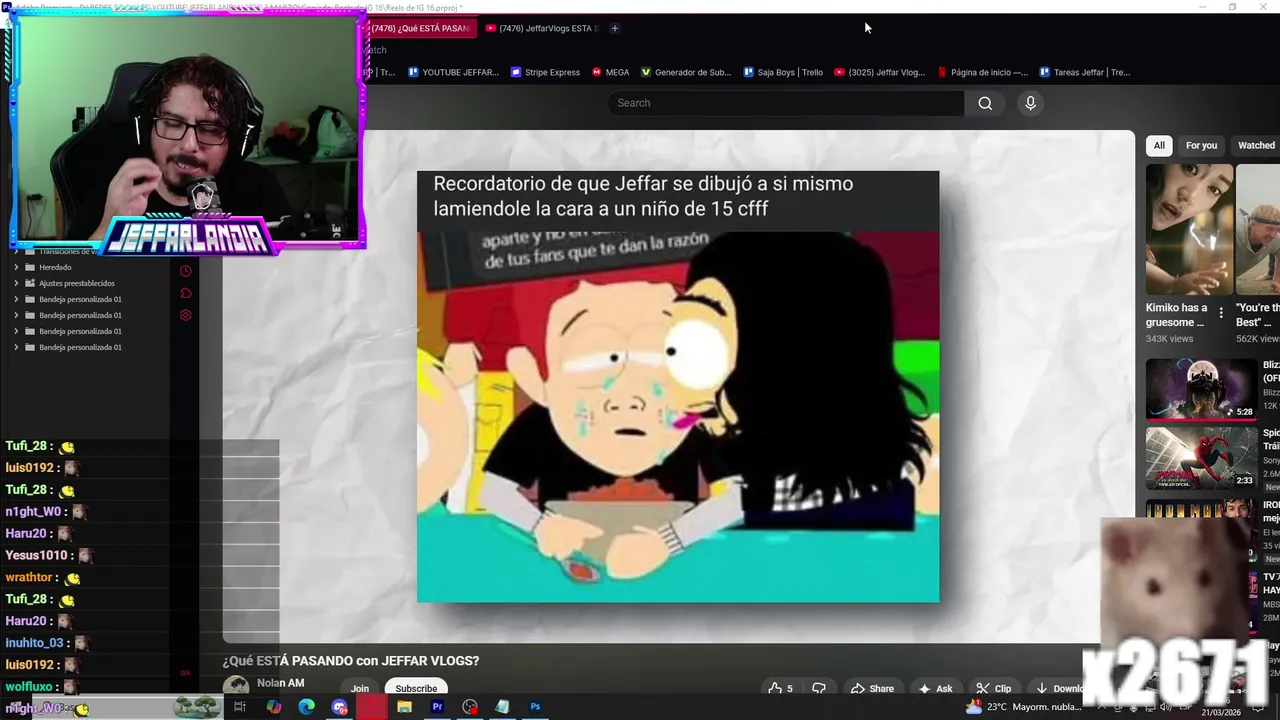Open options menu for Kimiko video
The height and width of the screenshot is (720, 1280).
coord(1221,313)
